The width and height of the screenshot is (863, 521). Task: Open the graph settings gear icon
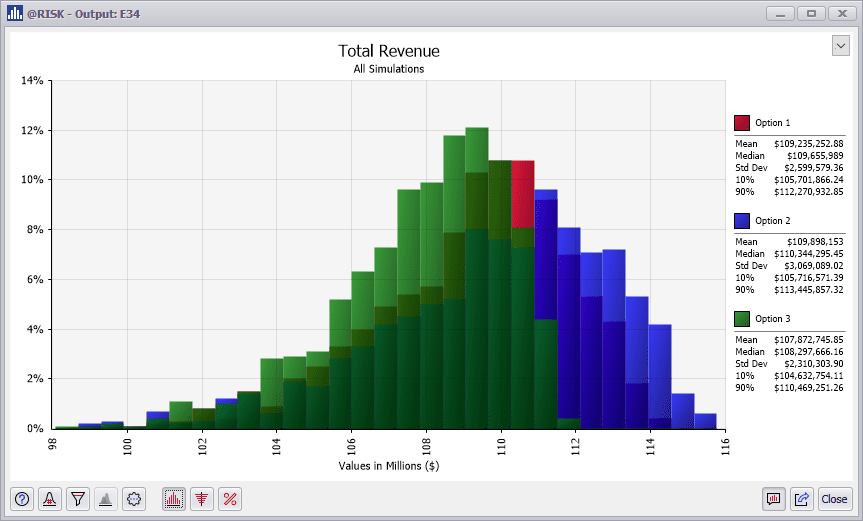(x=134, y=499)
